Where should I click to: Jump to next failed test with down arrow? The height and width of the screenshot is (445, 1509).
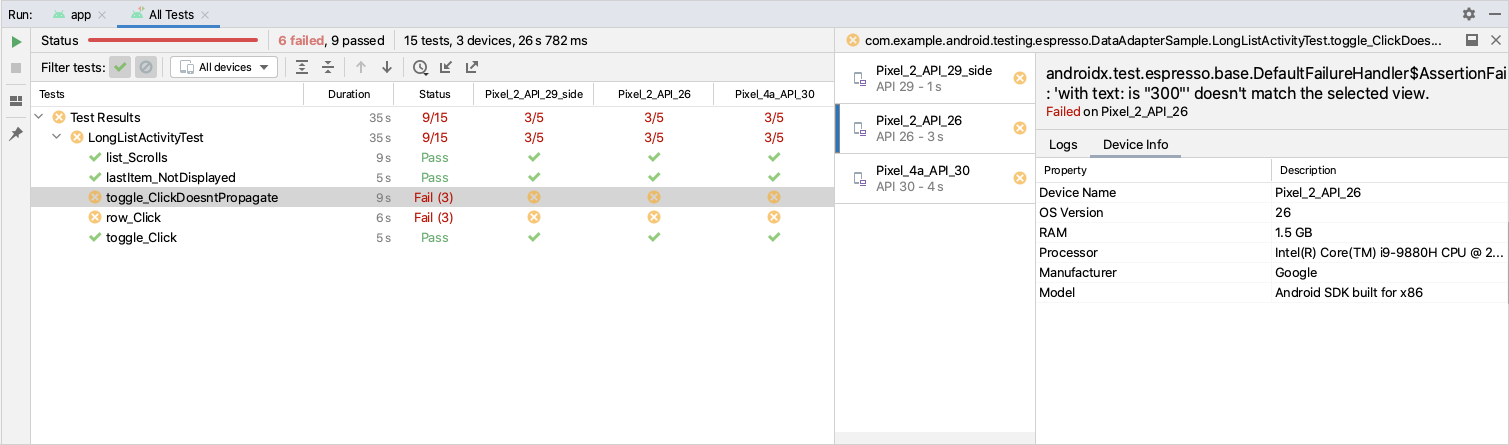click(x=387, y=67)
